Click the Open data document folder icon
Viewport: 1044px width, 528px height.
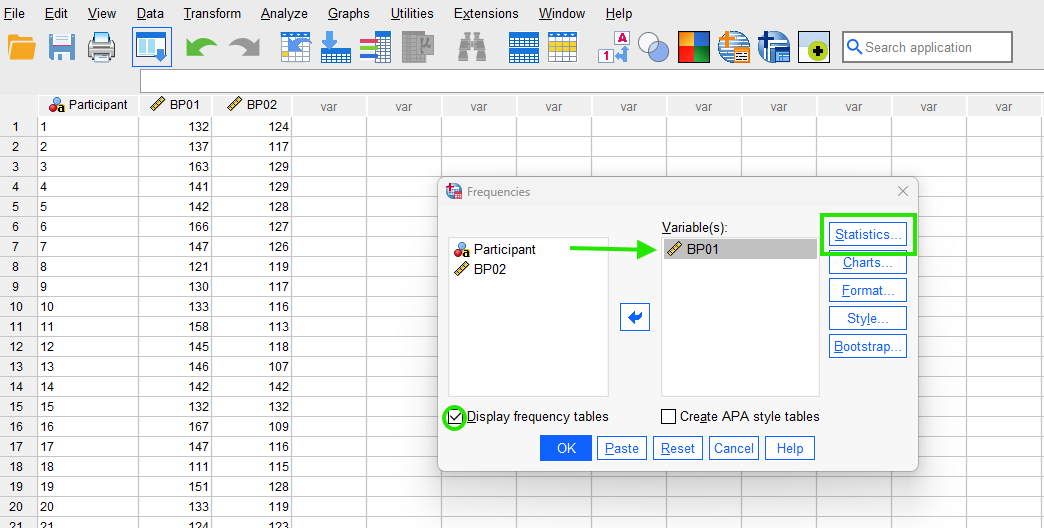click(21, 47)
